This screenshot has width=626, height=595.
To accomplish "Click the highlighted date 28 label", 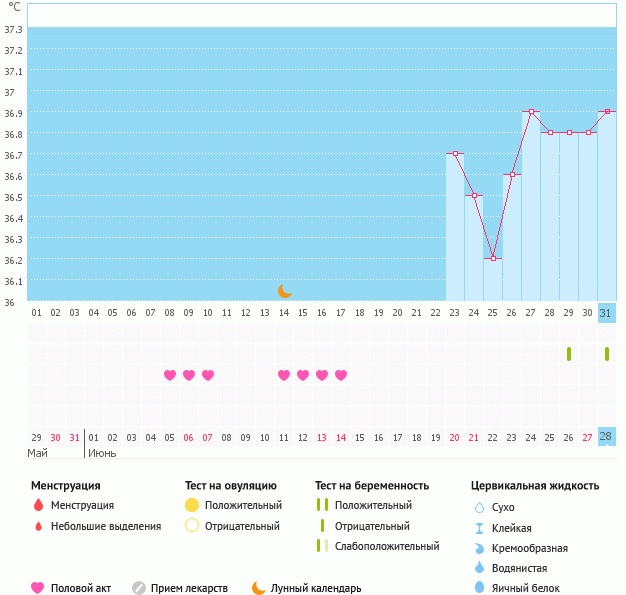I will coord(606,437).
